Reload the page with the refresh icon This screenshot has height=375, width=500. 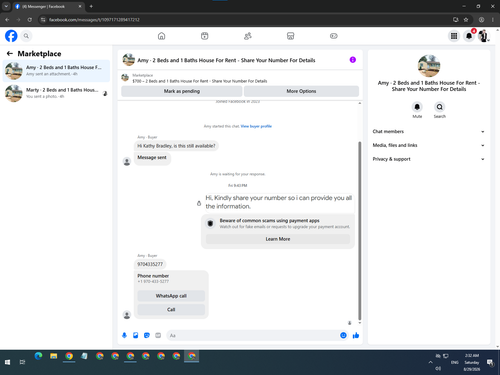click(x=30, y=20)
